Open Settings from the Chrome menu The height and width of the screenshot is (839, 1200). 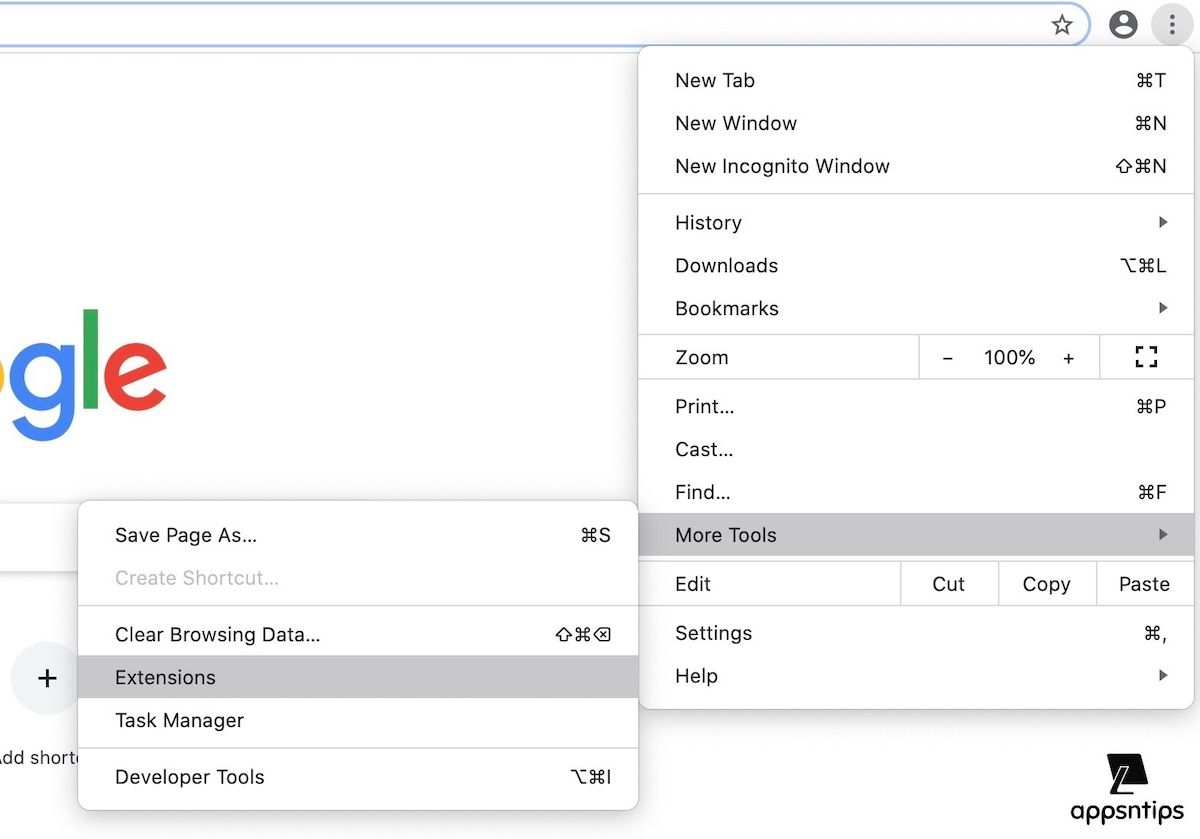tap(714, 633)
